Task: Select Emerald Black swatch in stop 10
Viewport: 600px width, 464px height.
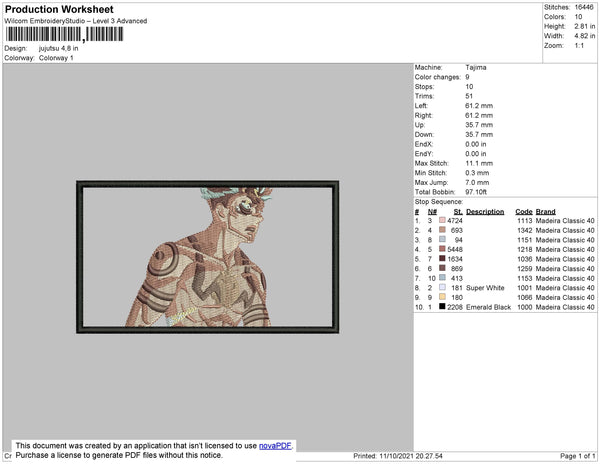Action: pyautogui.click(x=442, y=306)
